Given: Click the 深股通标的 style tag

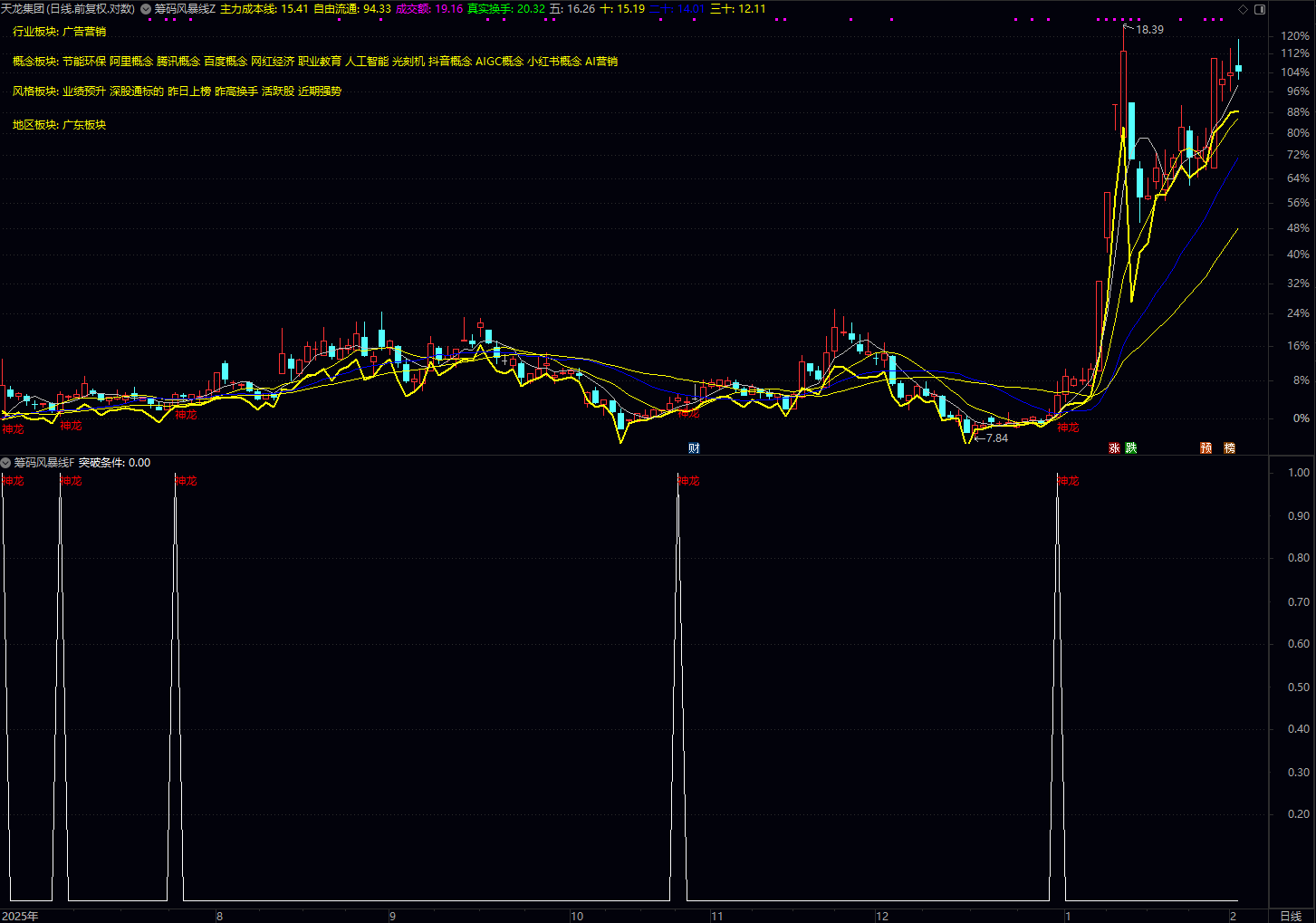Looking at the screenshot, I should click(x=137, y=91).
